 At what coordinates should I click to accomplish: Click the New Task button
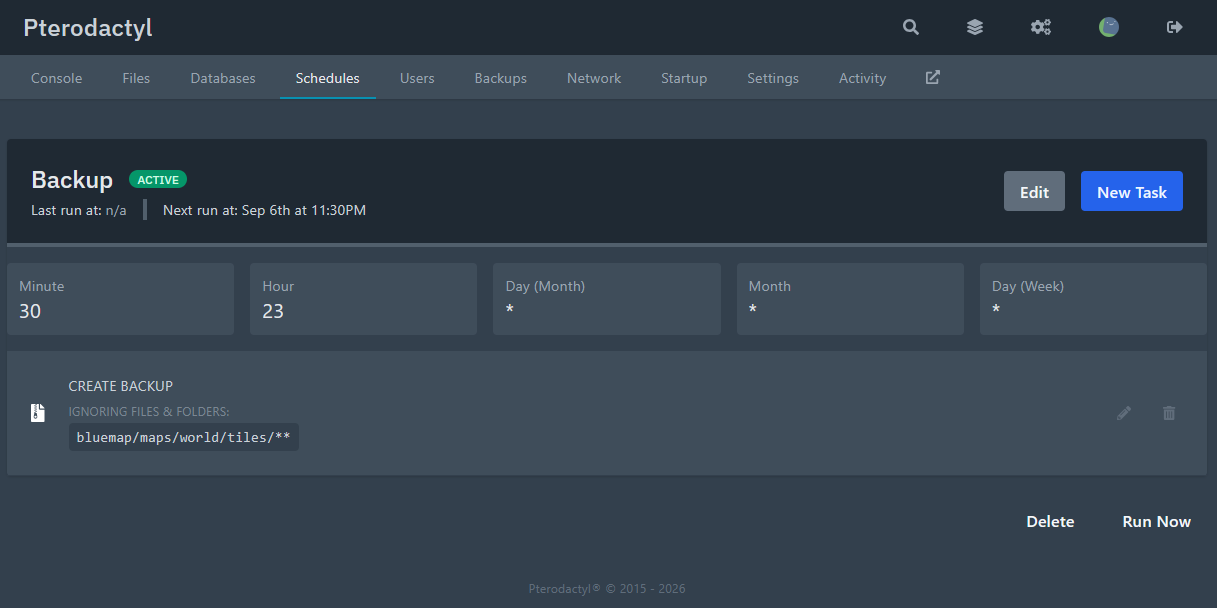click(x=1132, y=191)
